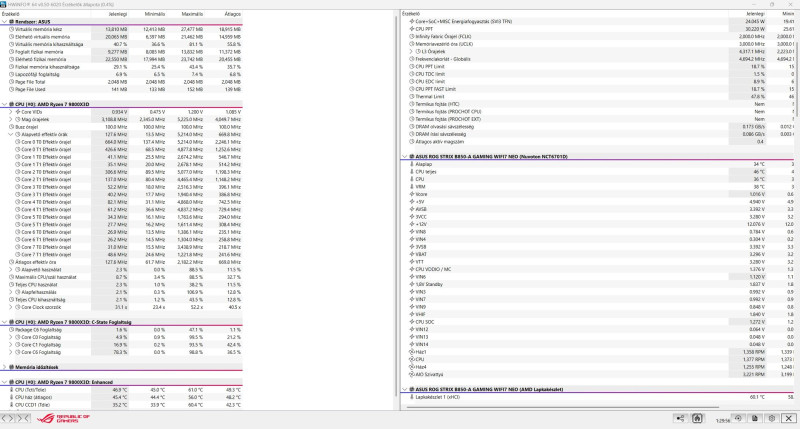
Task: Start logging with the document icon
Action: pos(755,419)
